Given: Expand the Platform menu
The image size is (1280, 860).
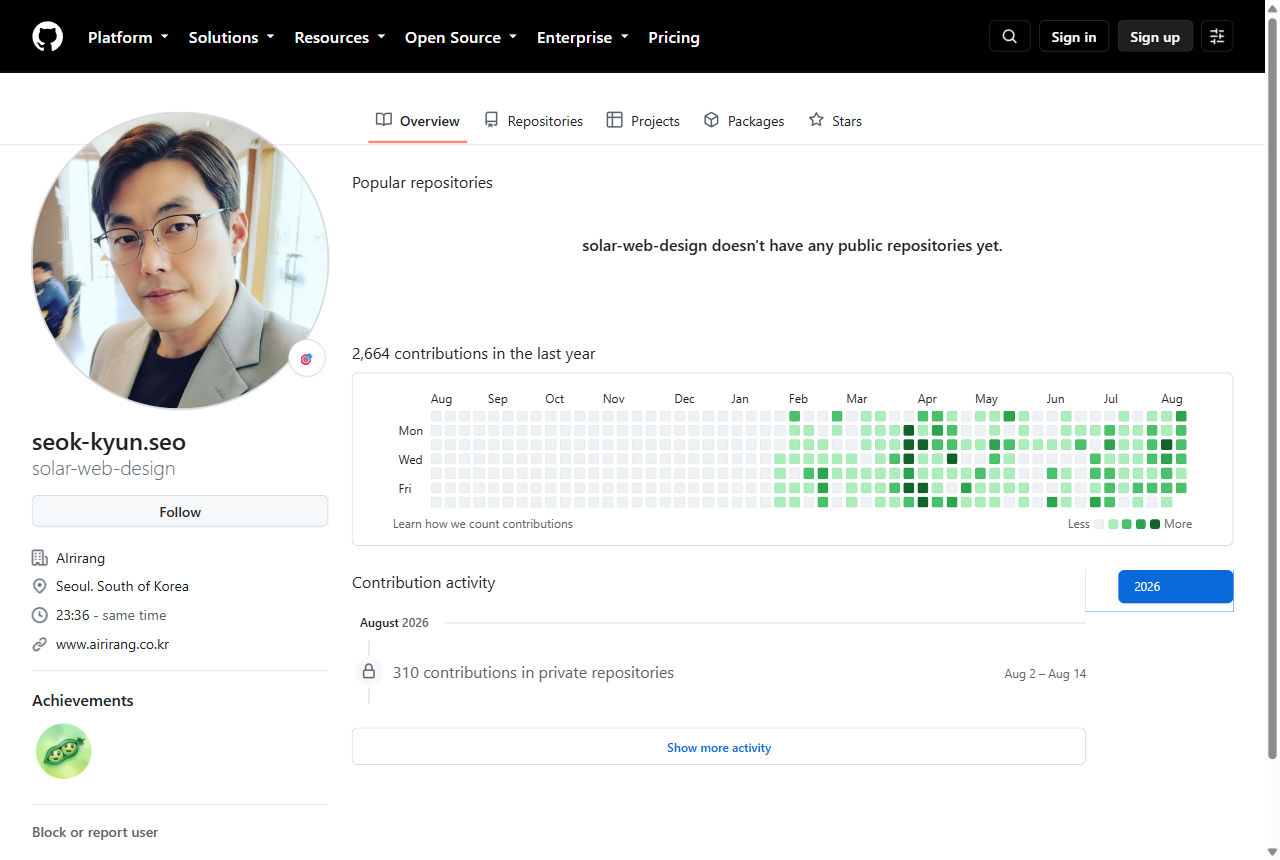Looking at the screenshot, I should click(128, 37).
